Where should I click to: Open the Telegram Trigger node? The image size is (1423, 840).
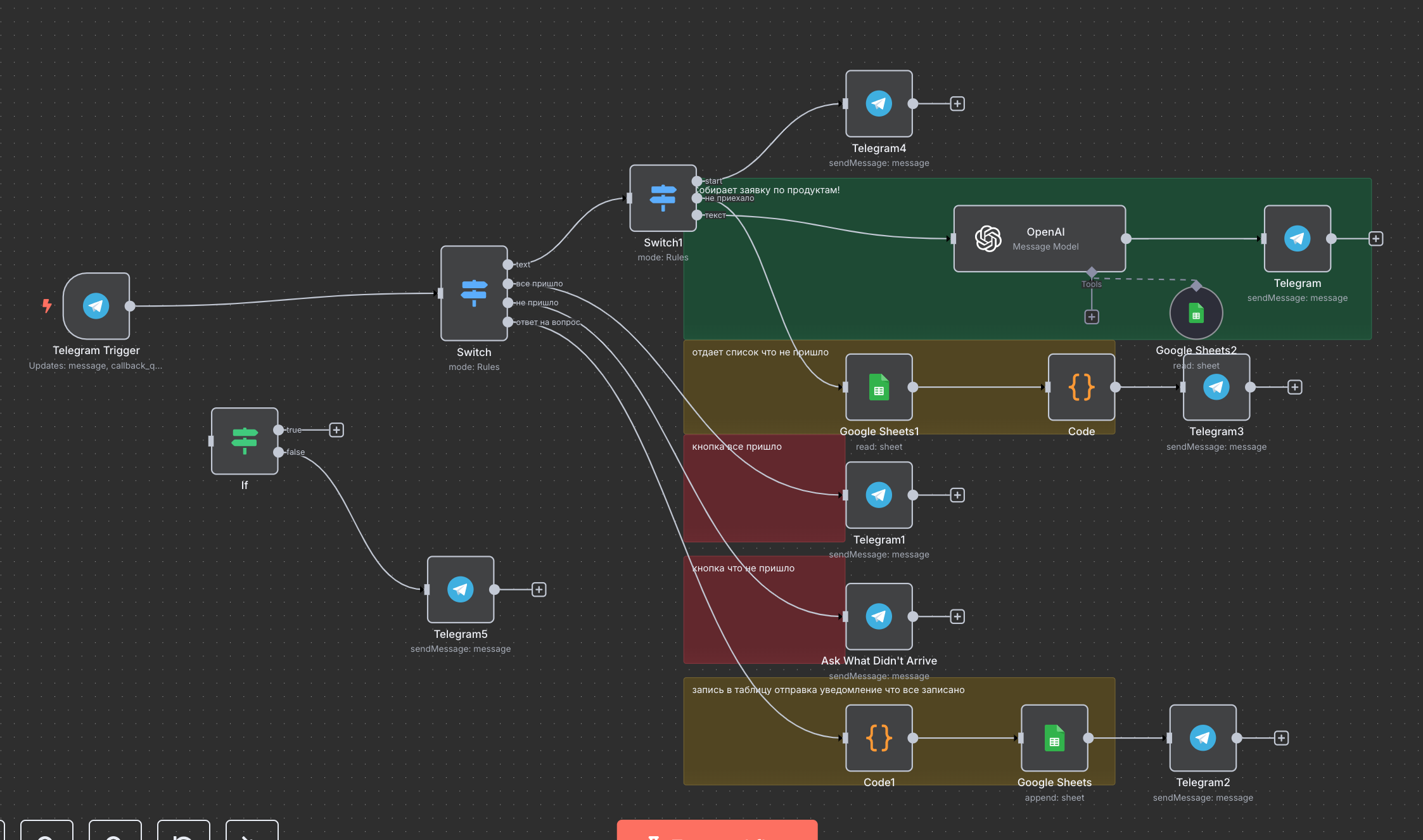click(96, 306)
